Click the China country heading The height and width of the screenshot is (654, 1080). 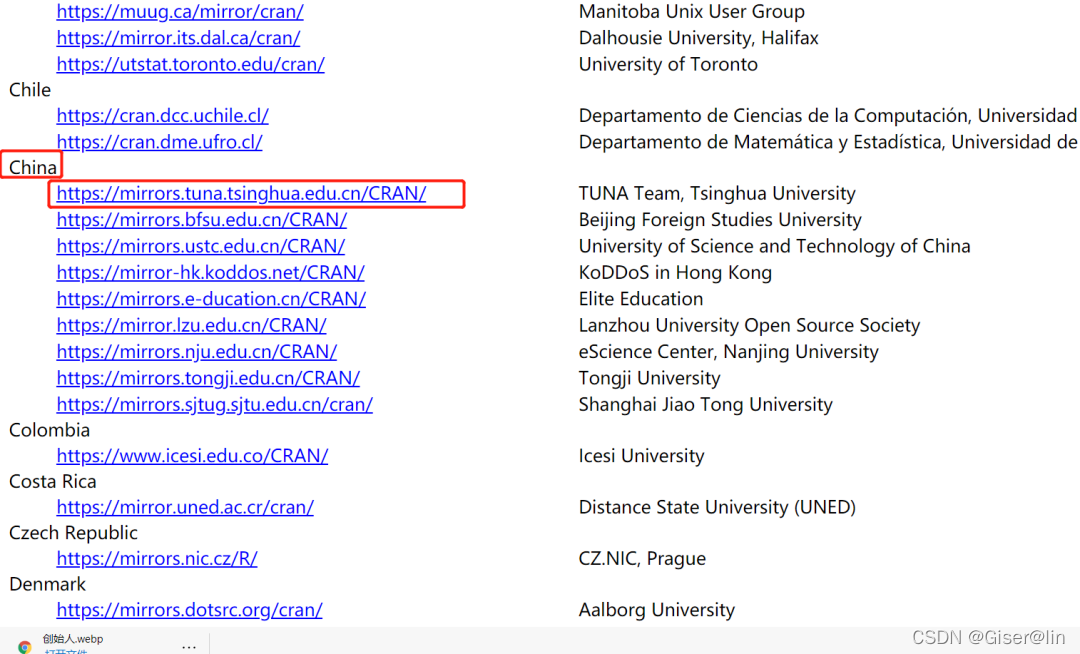click(x=32, y=167)
